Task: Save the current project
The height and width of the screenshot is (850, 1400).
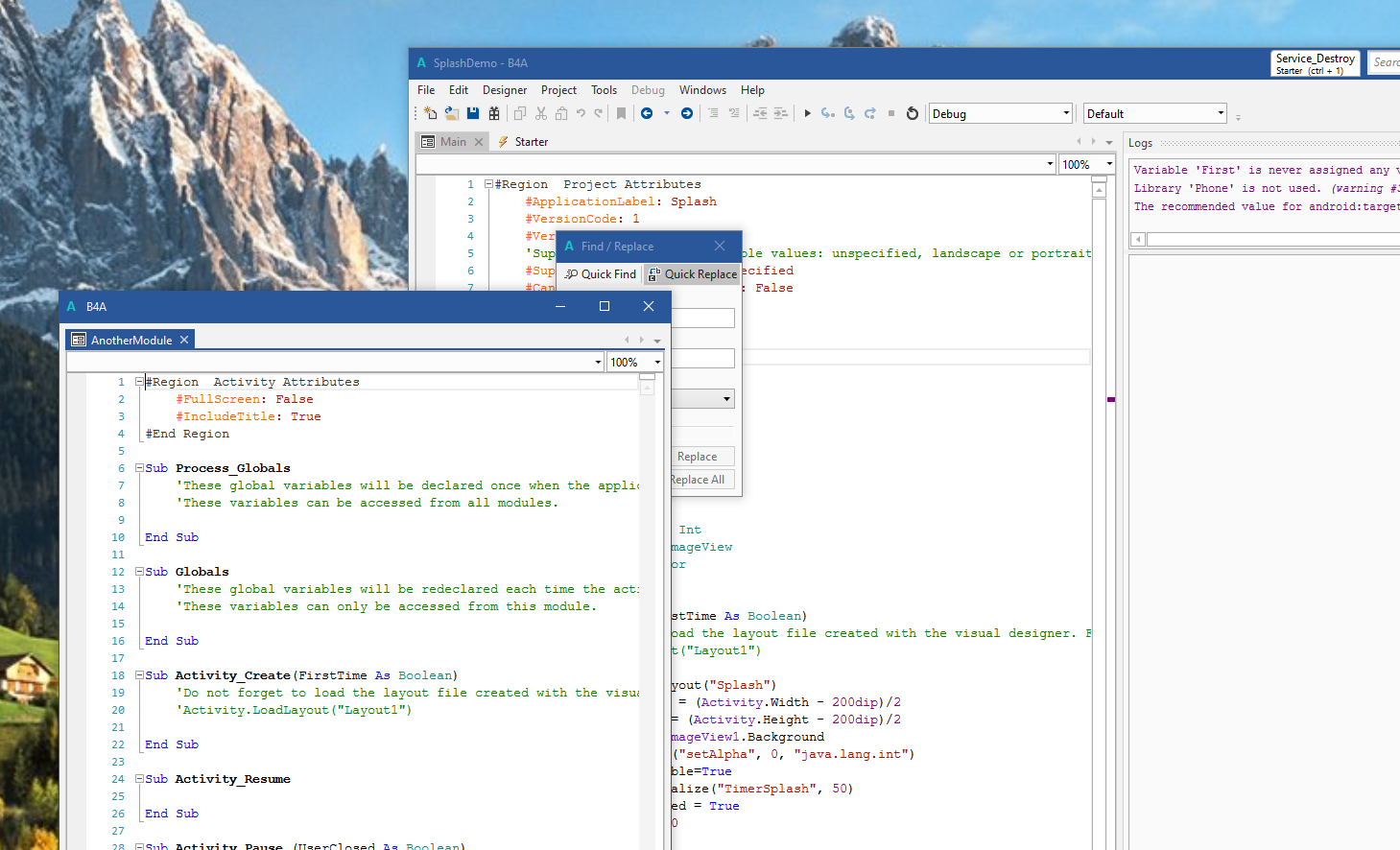Action: 473,113
